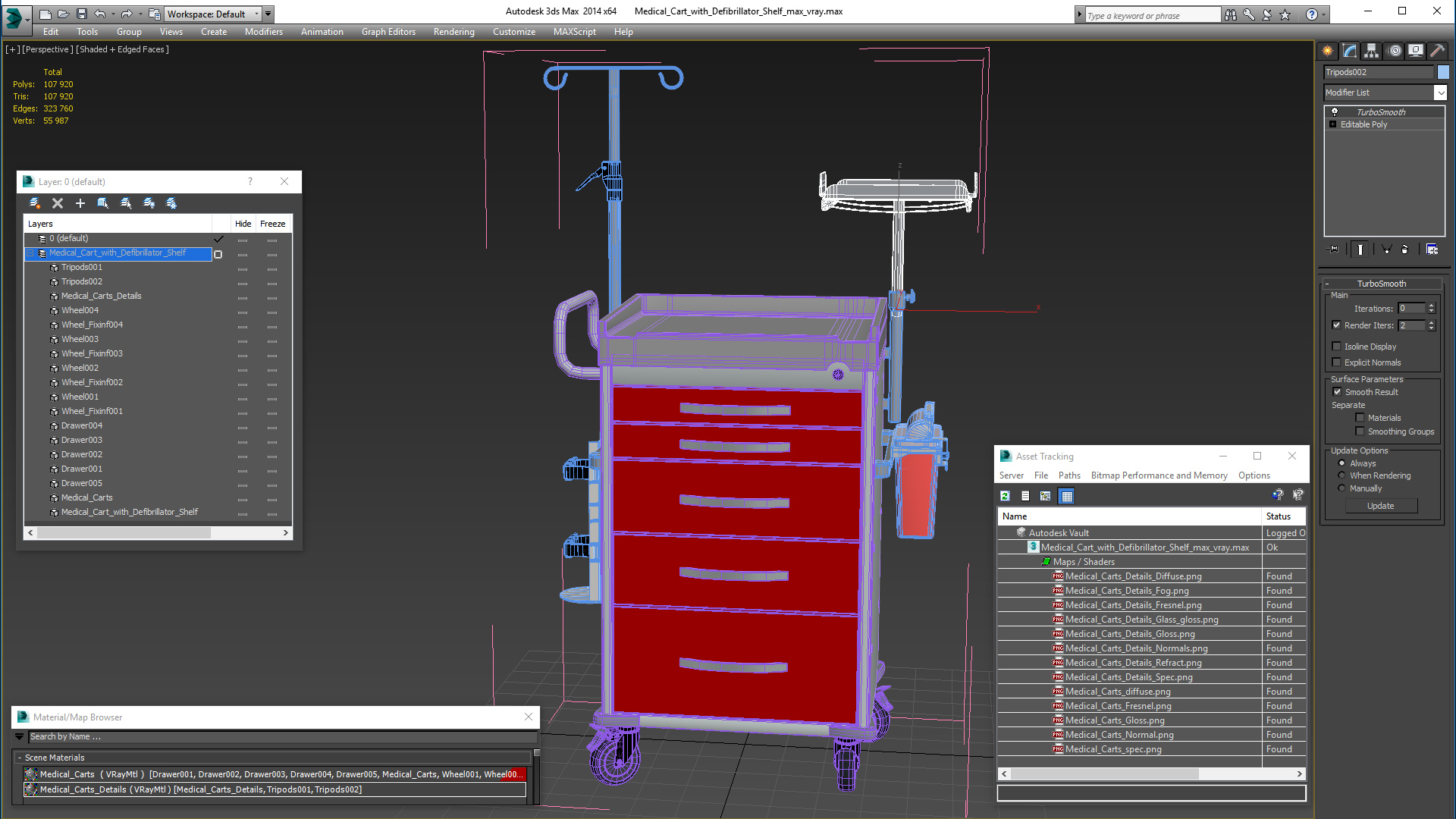Screen dimensions: 1456x819
Task: Click the Freeze column header in Layer dialog
Action: click(272, 224)
